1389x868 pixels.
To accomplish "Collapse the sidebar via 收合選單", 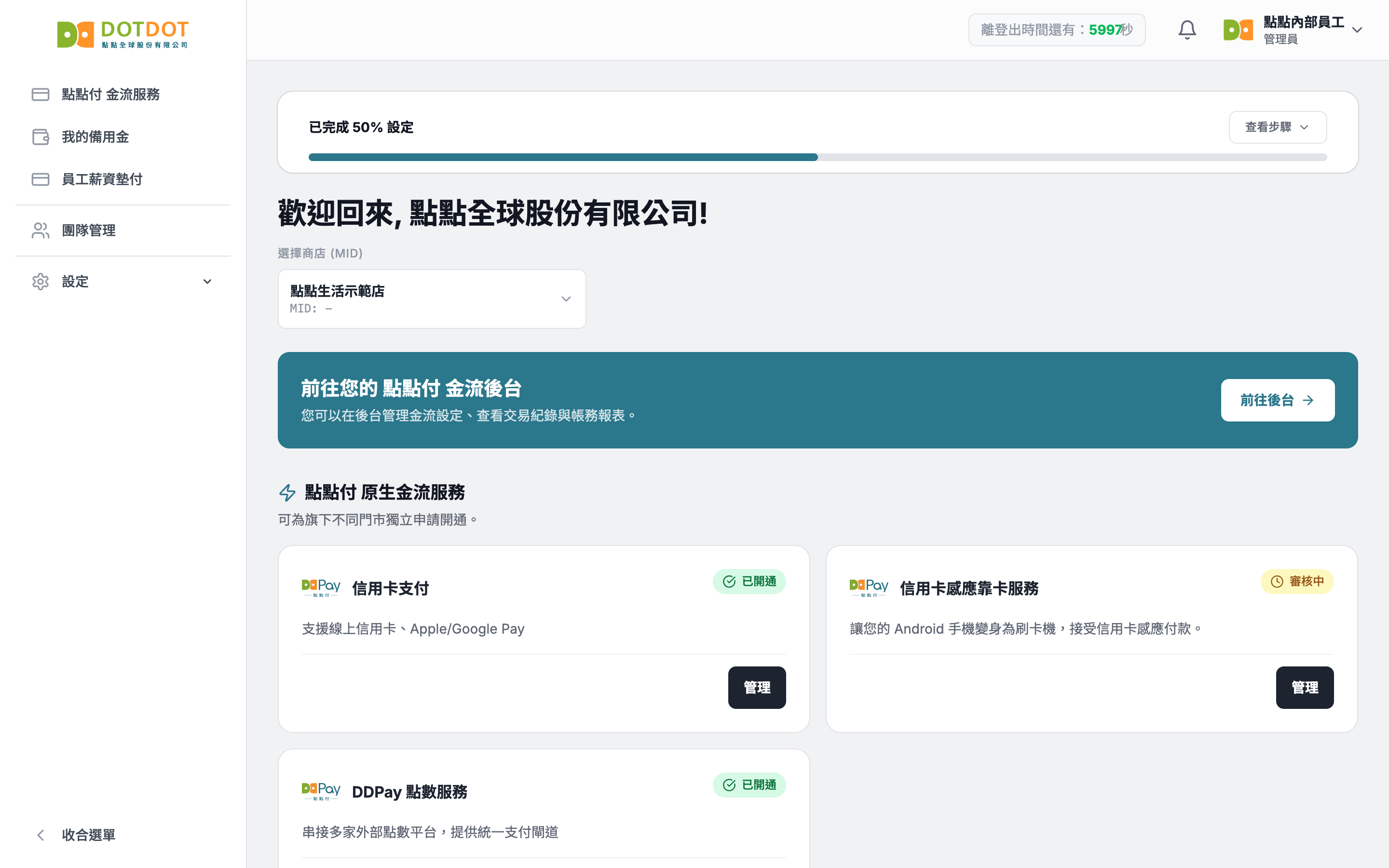I will pos(123,835).
